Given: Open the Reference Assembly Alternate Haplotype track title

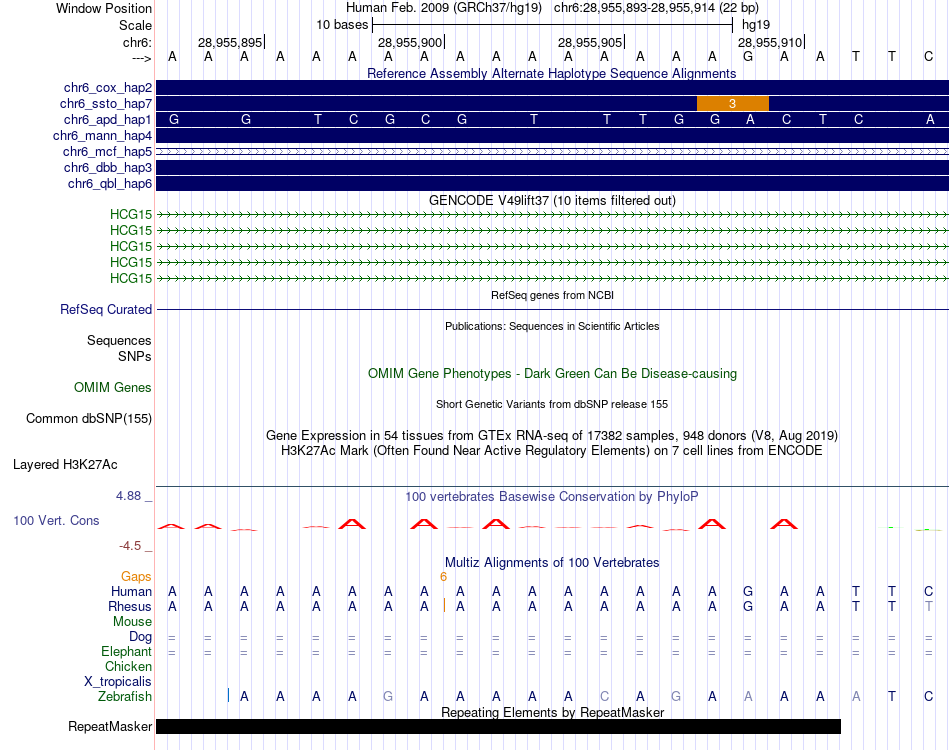Looking at the screenshot, I should coord(551,73).
